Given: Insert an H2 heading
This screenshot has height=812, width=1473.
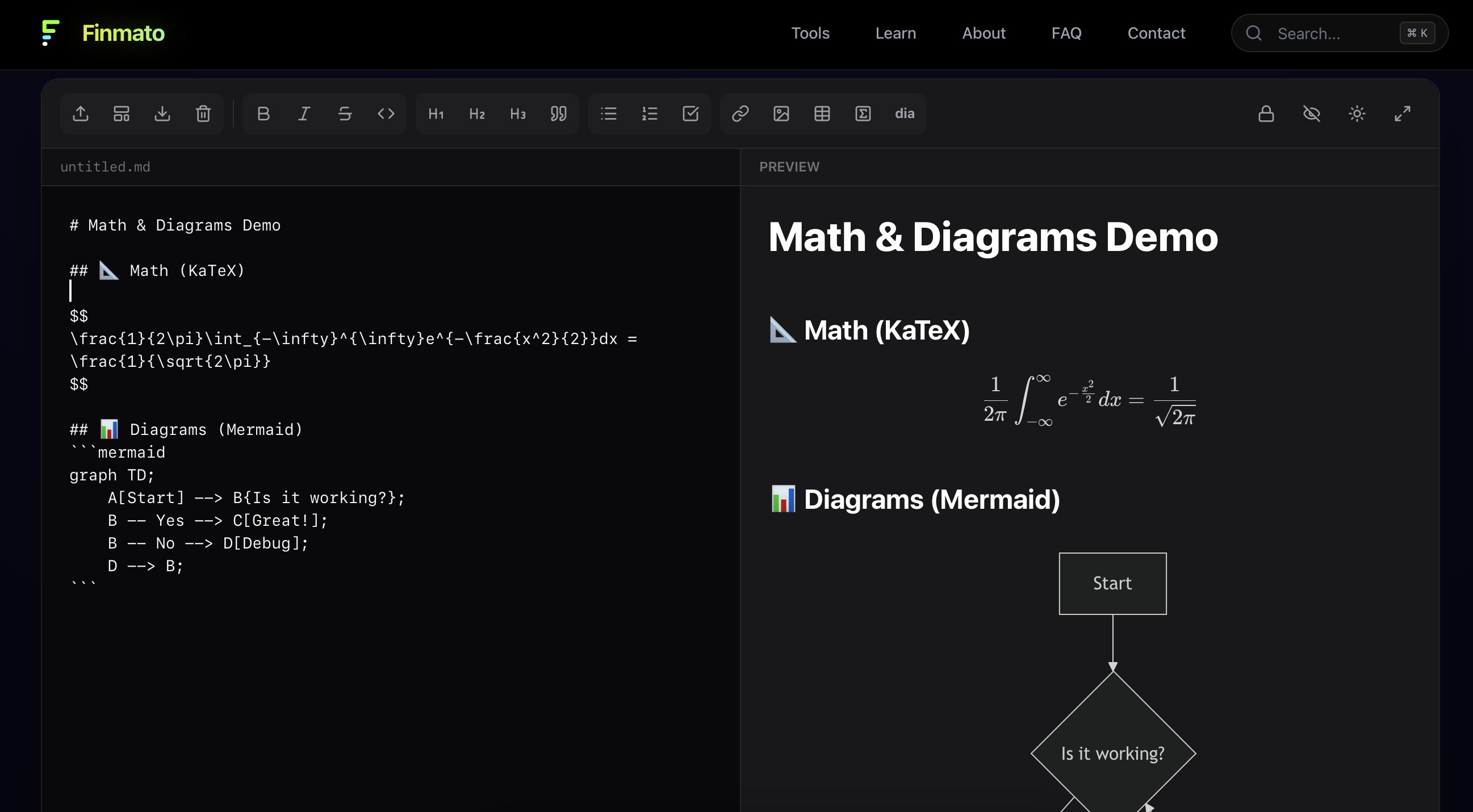Looking at the screenshot, I should 477,114.
